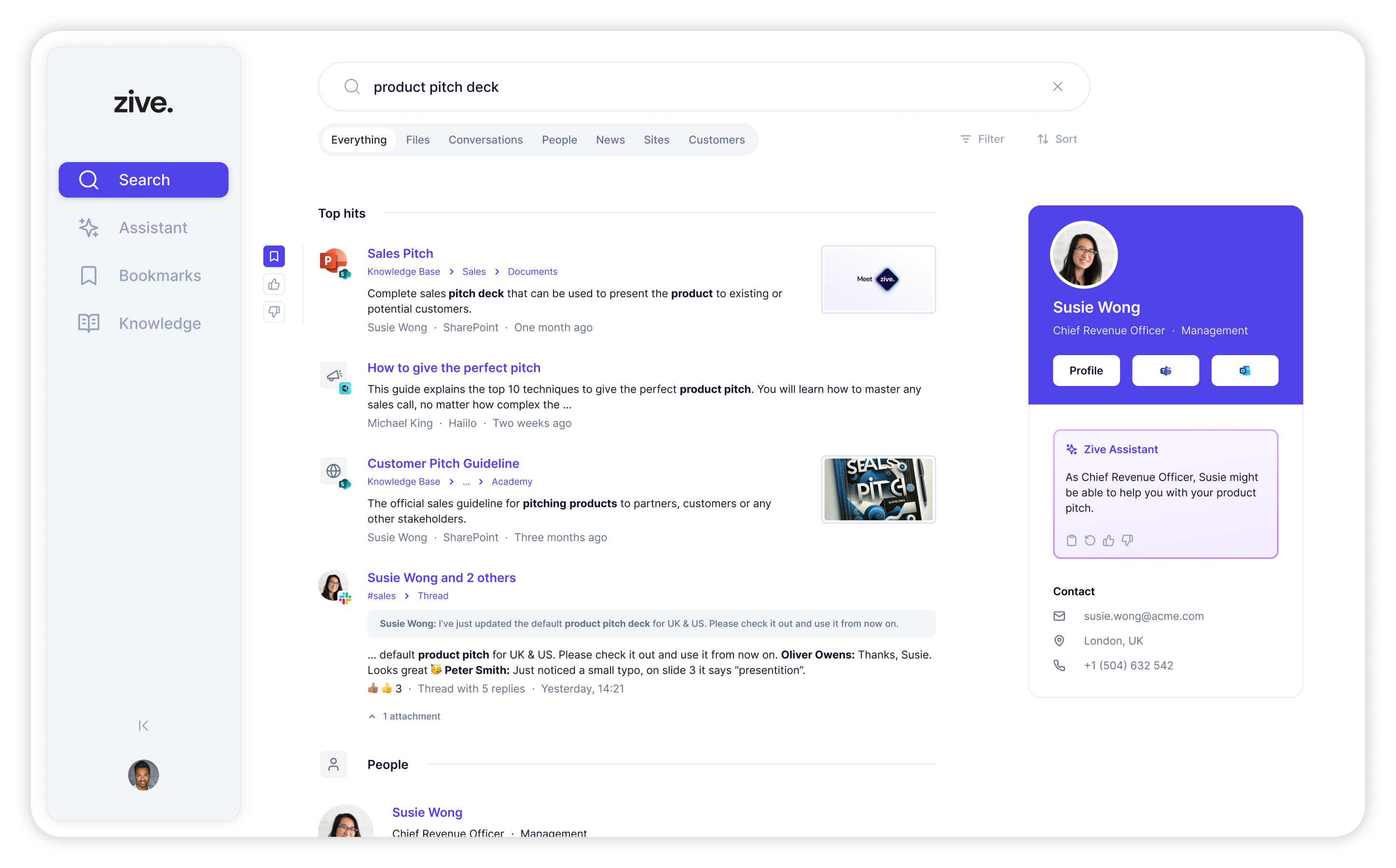
Task: Click Susie Wong's profile photo in card
Action: [x=1083, y=255]
